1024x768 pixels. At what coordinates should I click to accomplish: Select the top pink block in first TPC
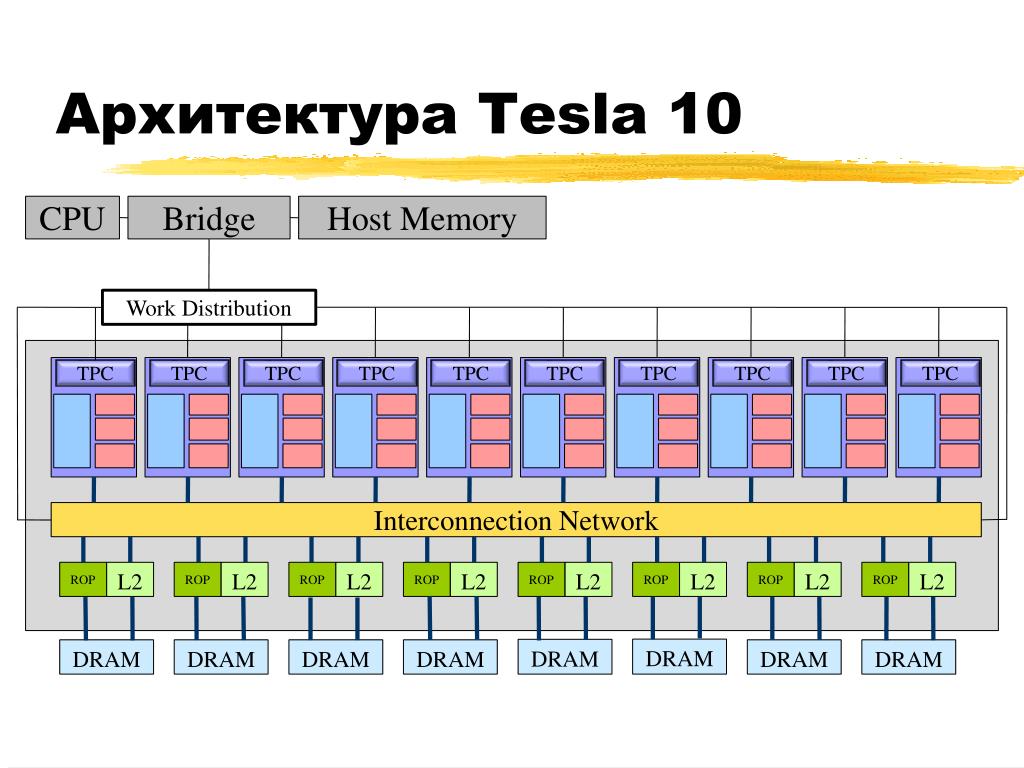115,405
